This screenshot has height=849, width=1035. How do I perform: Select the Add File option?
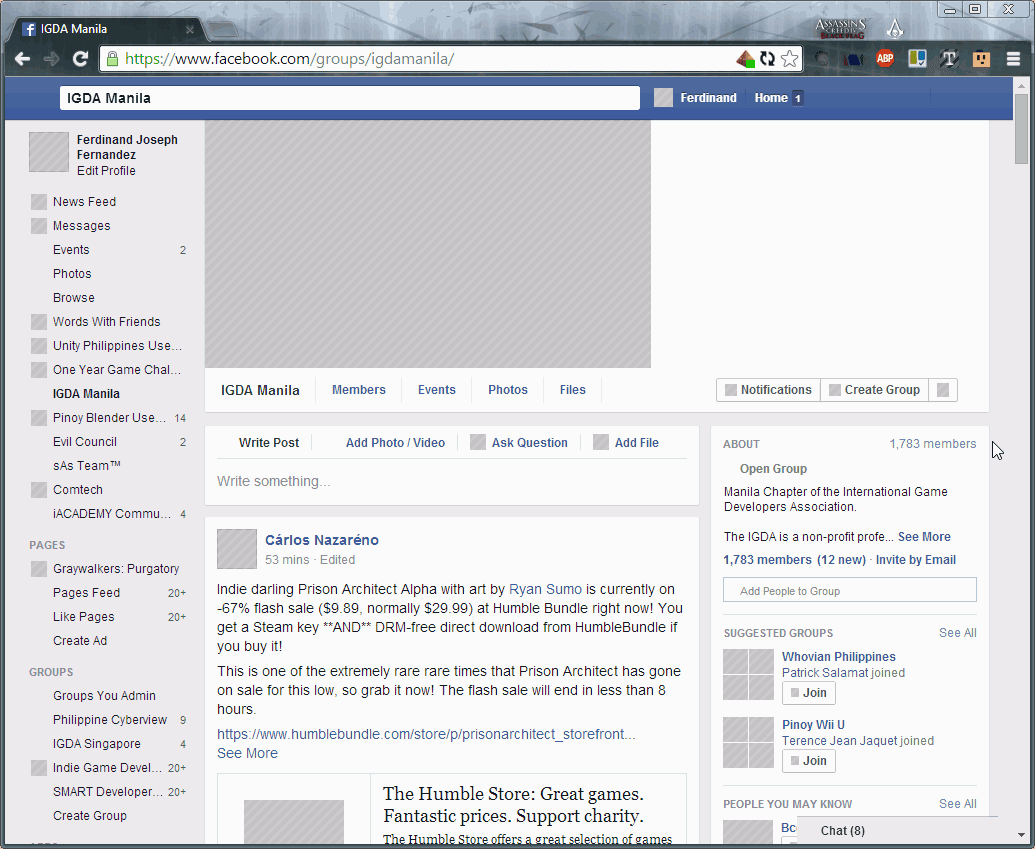pyautogui.click(x=626, y=442)
